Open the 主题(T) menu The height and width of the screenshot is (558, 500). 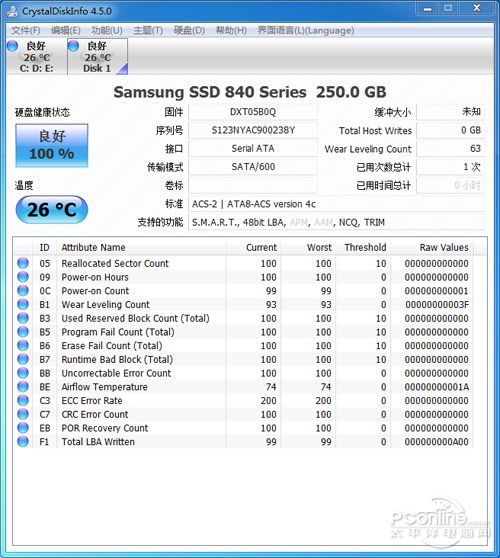[x=148, y=30]
